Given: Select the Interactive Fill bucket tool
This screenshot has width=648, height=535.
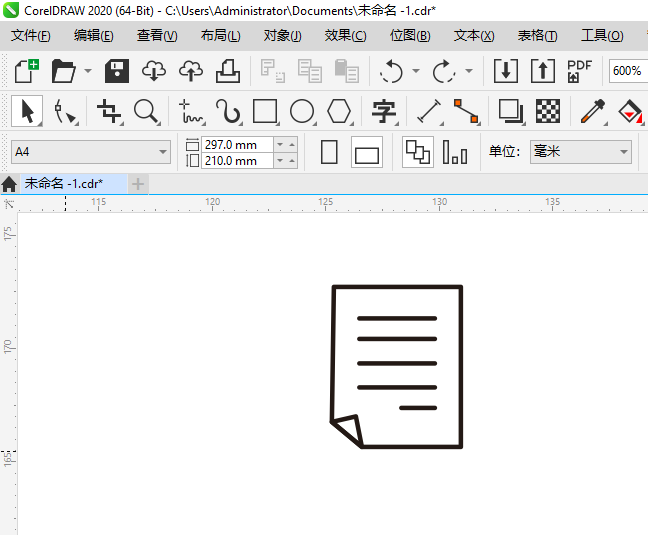Looking at the screenshot, I should tap(630, 111).
